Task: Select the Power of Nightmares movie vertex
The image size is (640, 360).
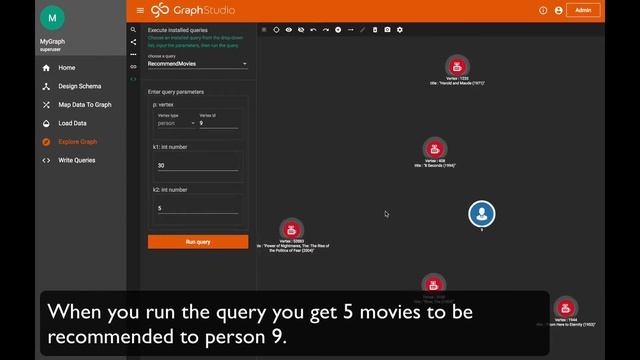Action: (x=291, y=229)
